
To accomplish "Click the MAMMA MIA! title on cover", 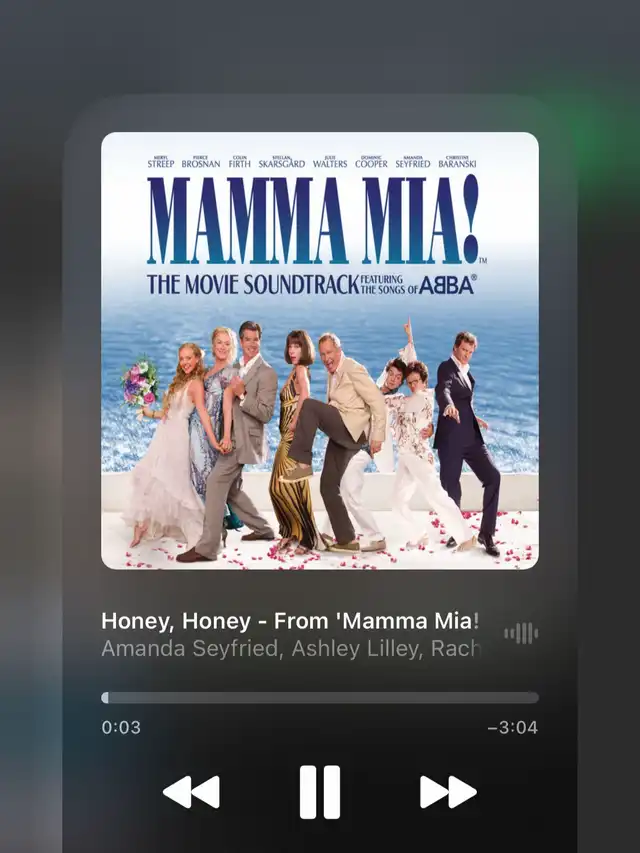I will coord(313,219).
